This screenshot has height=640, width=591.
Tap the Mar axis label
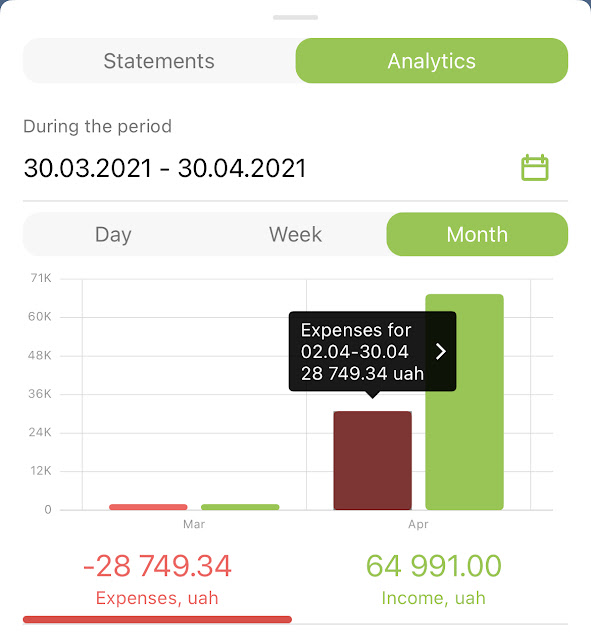pyautogui.click(x=194, y=524)
